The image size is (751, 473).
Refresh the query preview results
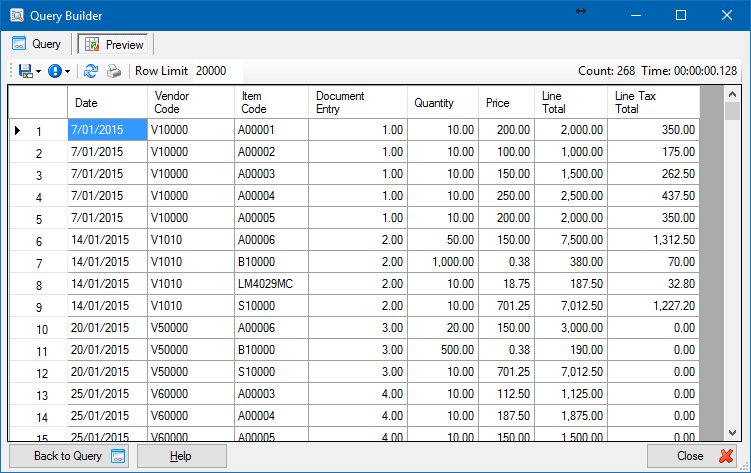point(91,71)
